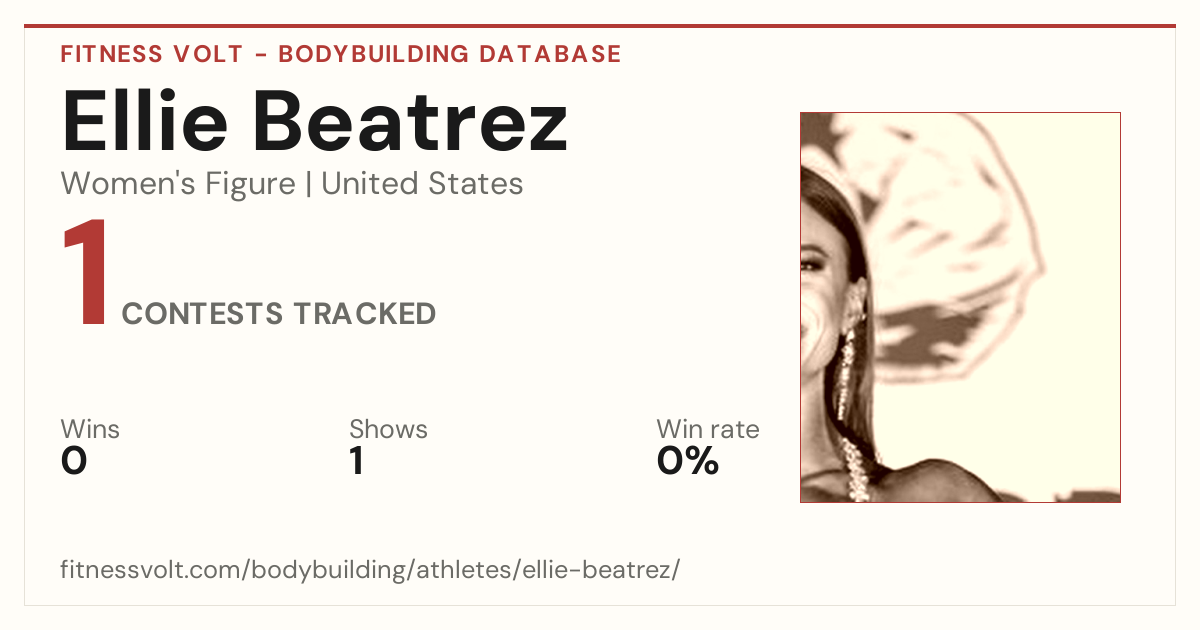Click Women's Figure division text
This screenshot has width=1200, height=630.
[178, 184]
